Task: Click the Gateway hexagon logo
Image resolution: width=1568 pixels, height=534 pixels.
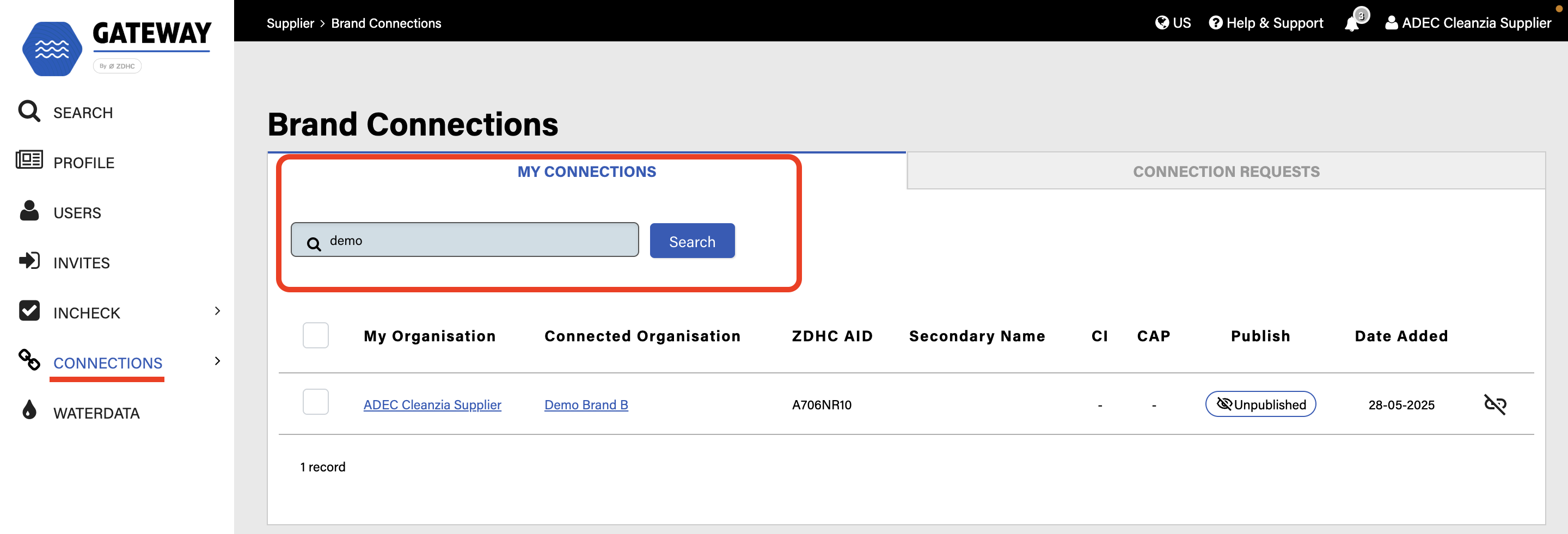Action: pyautogui.click(x=52, y=48)
